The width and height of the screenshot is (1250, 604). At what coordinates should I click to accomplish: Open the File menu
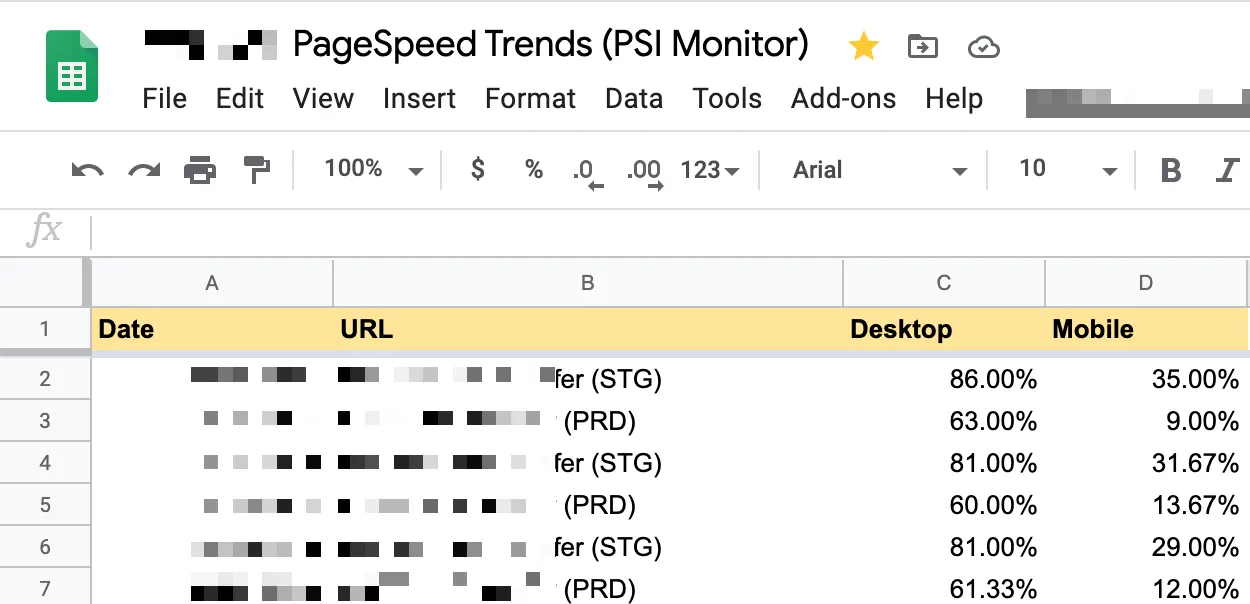pos(165,98)
